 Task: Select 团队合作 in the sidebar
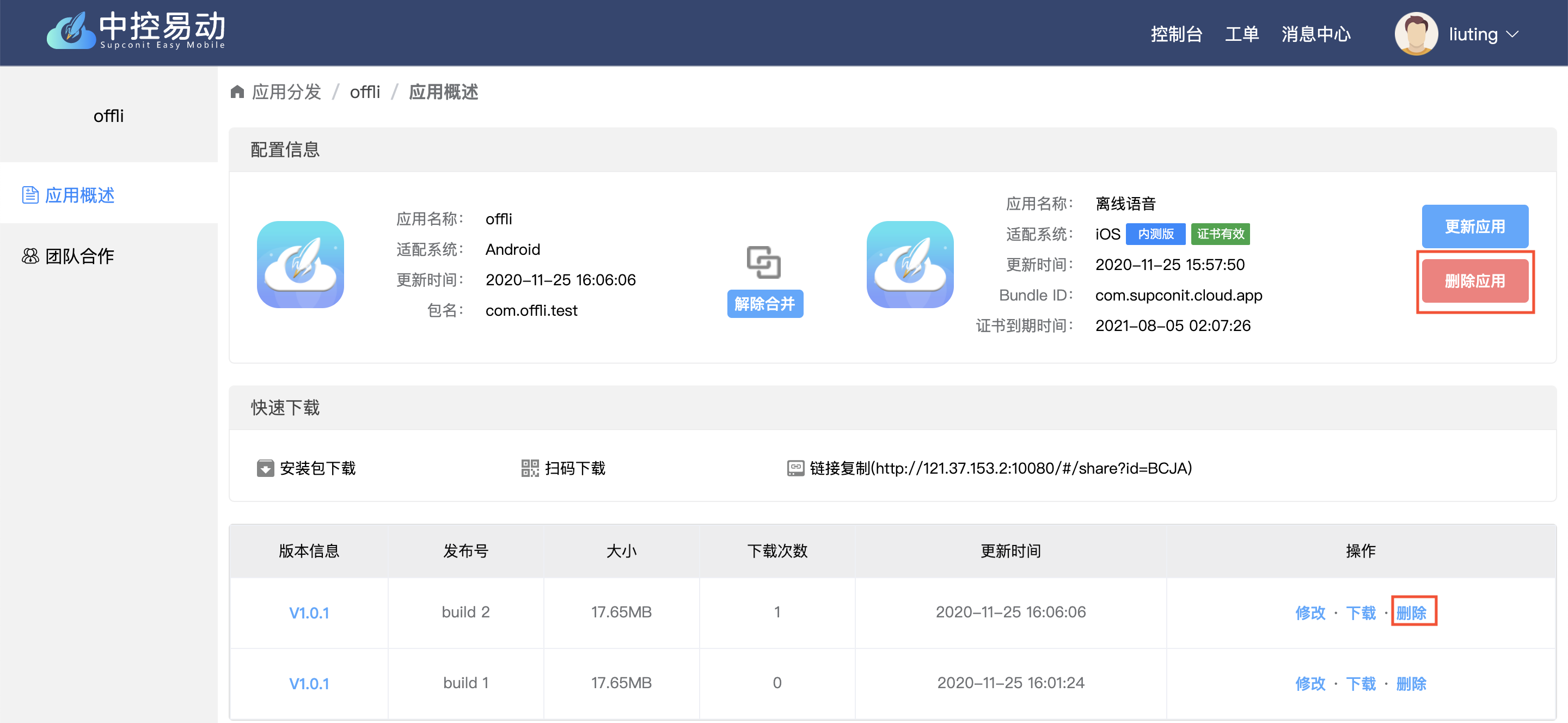click(109, 255)
